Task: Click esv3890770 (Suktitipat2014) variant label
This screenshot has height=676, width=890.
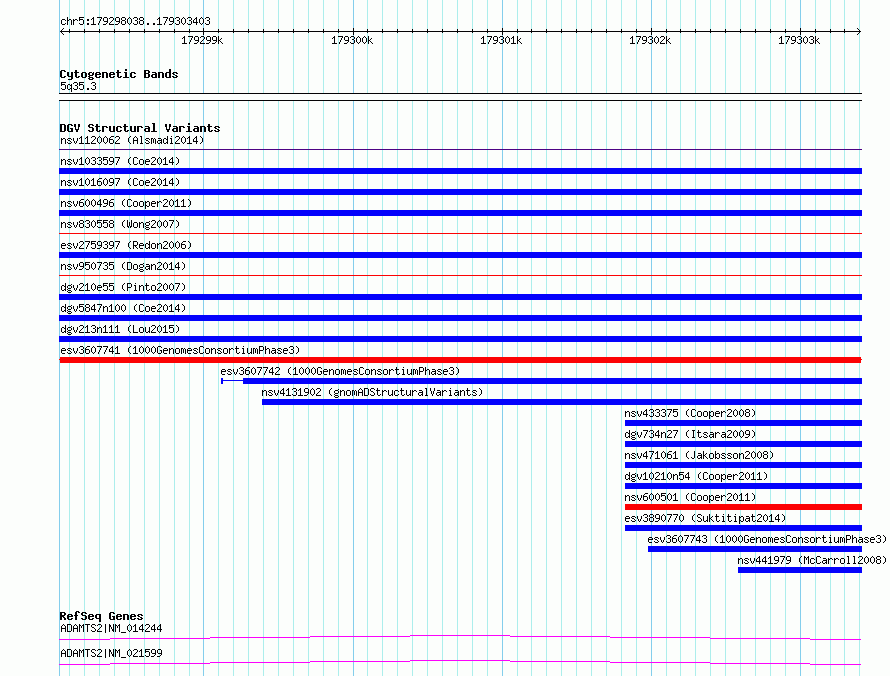Action: 705,518
